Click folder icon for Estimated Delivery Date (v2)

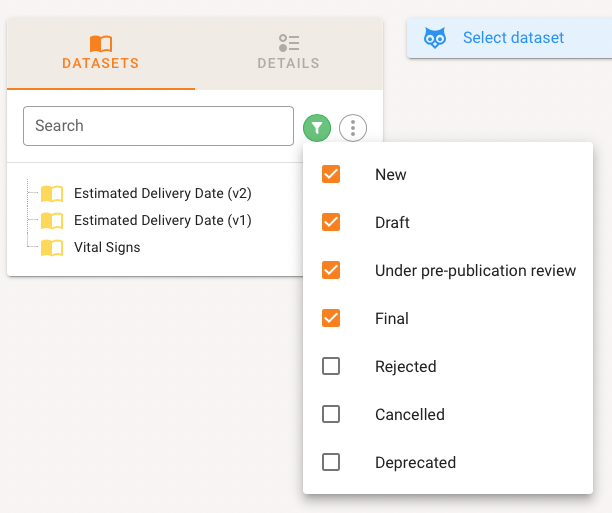click(52, 193)
